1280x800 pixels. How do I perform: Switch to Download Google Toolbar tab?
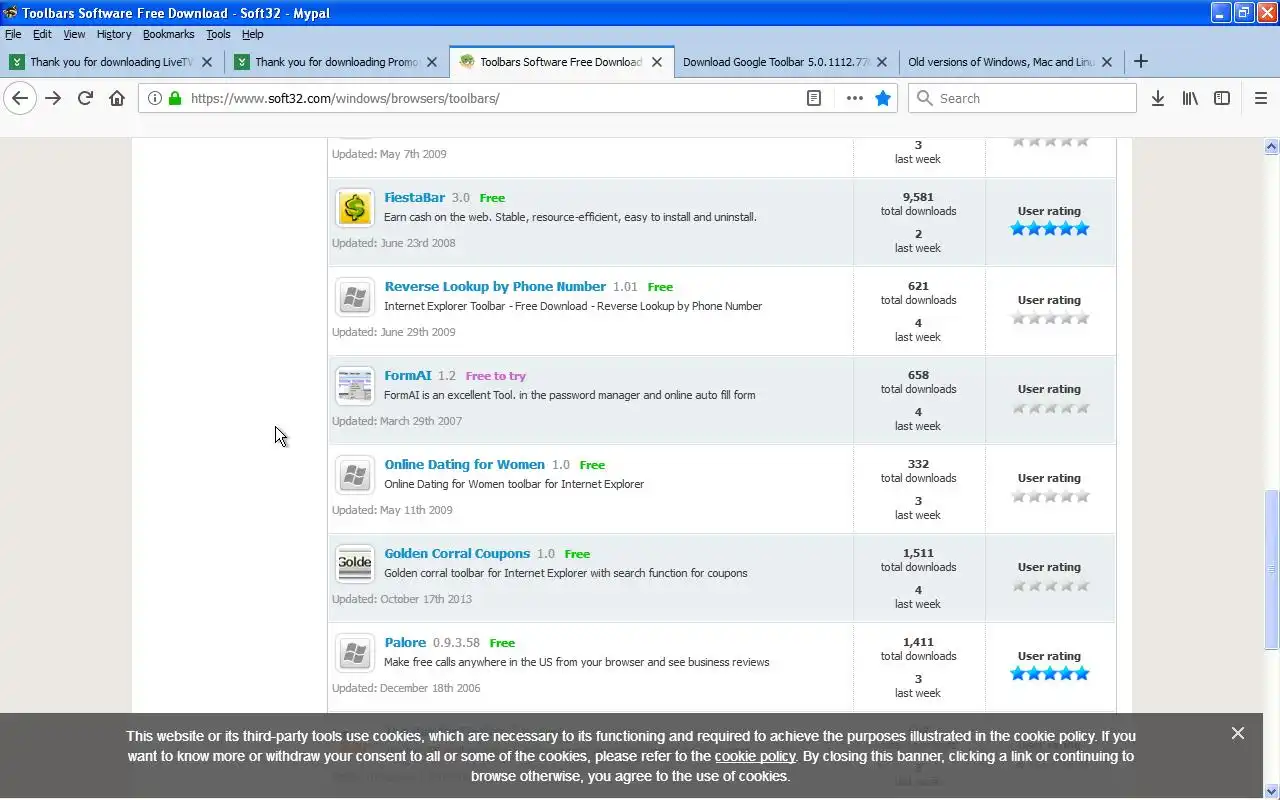[785, 61]
